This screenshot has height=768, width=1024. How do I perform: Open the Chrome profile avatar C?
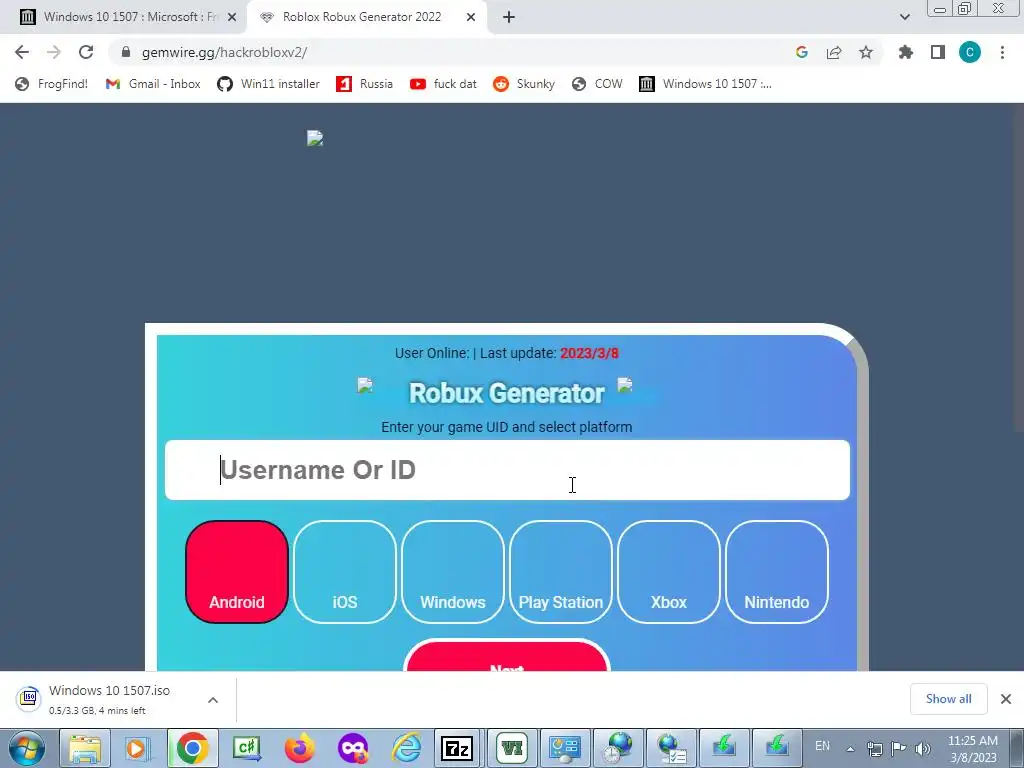coord(970,52)
